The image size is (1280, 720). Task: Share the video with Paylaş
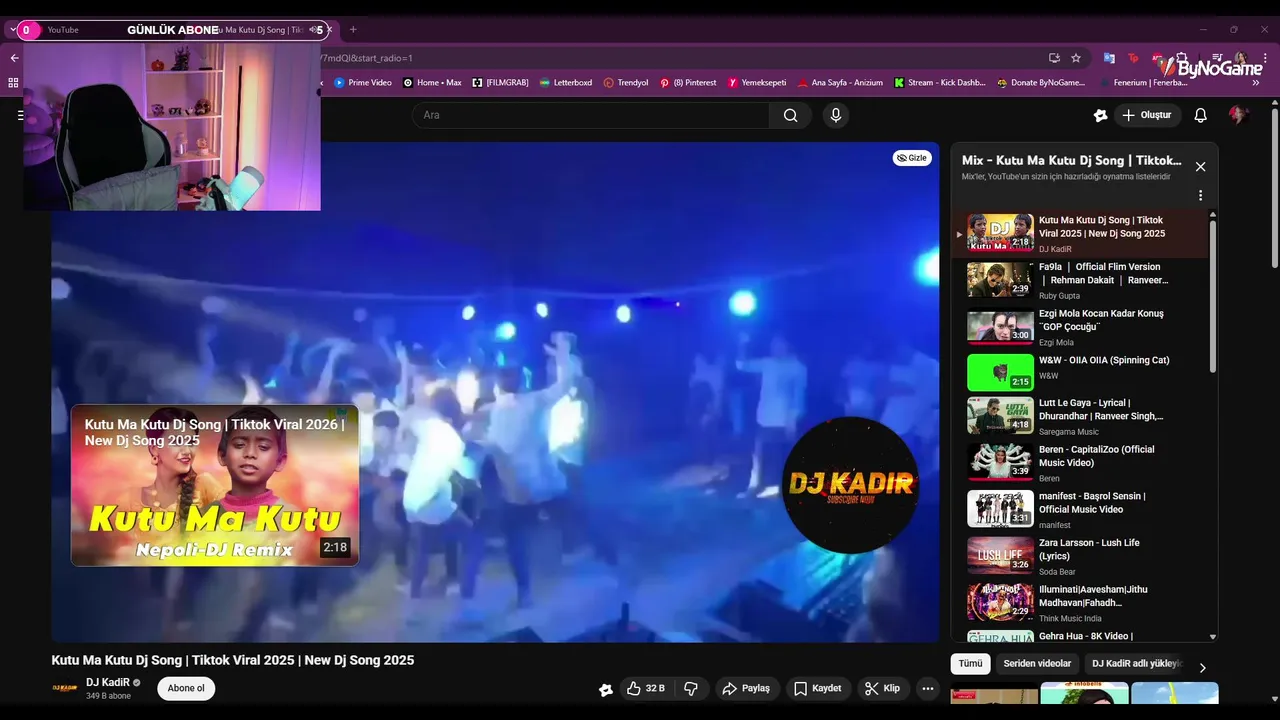point(747,689)
